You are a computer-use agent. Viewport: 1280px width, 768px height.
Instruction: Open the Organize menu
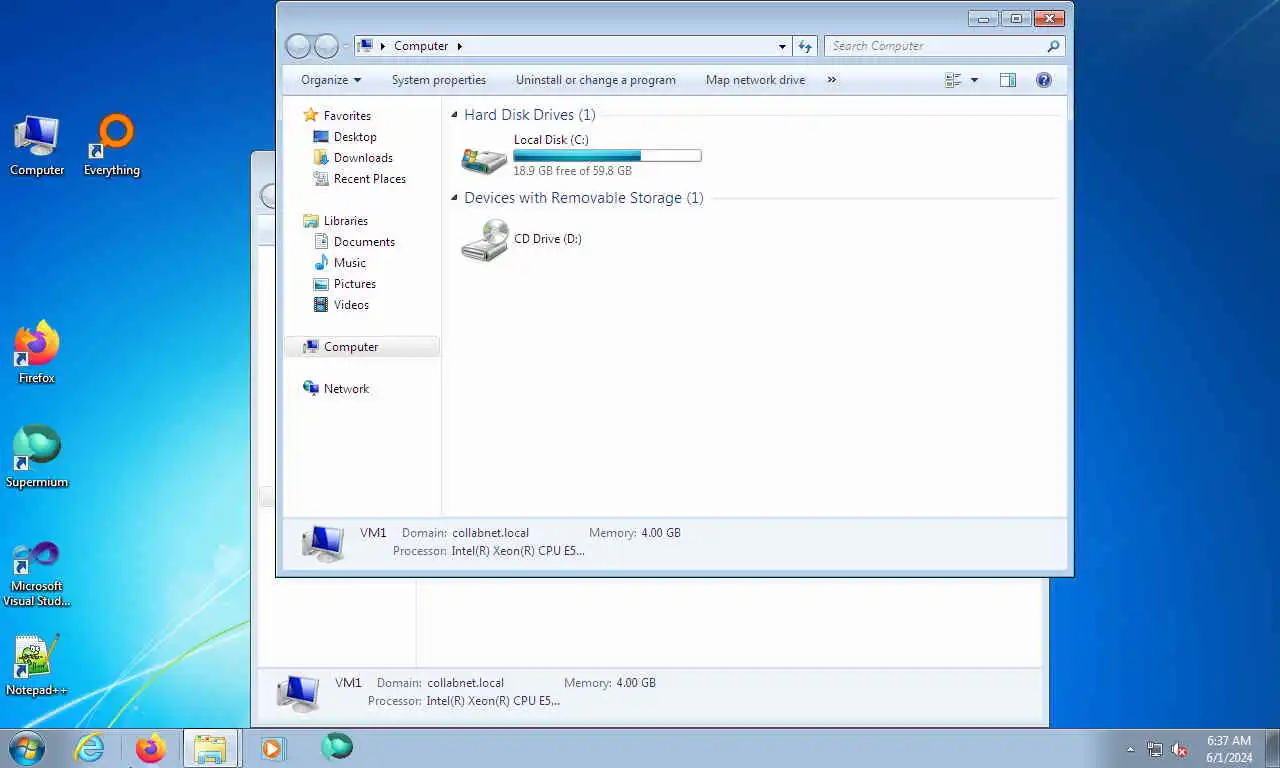331,80
